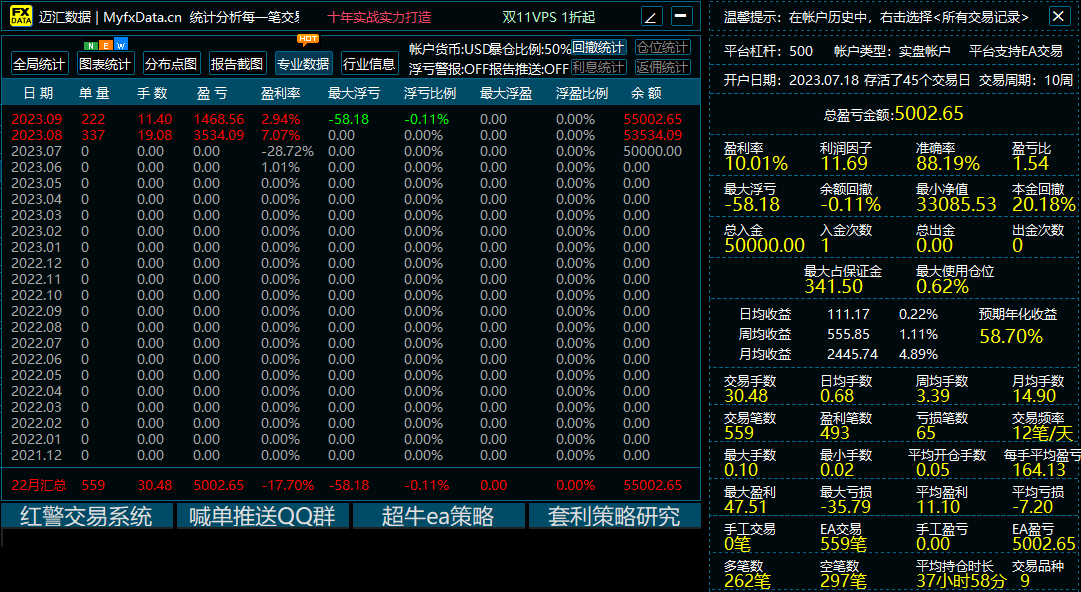Open the 报告截图 tab
This screenshot has width=1081, height=592.
coord(237,63)
